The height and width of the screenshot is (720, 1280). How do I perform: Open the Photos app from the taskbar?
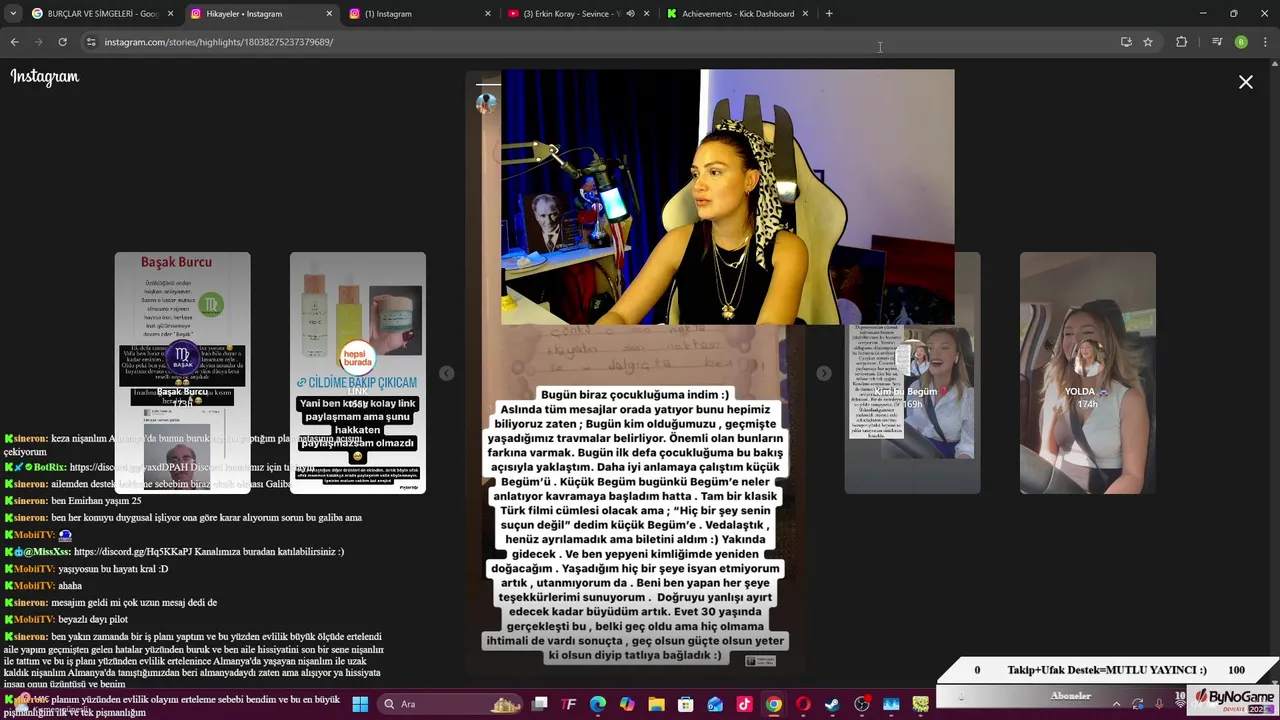click(891, 704)
